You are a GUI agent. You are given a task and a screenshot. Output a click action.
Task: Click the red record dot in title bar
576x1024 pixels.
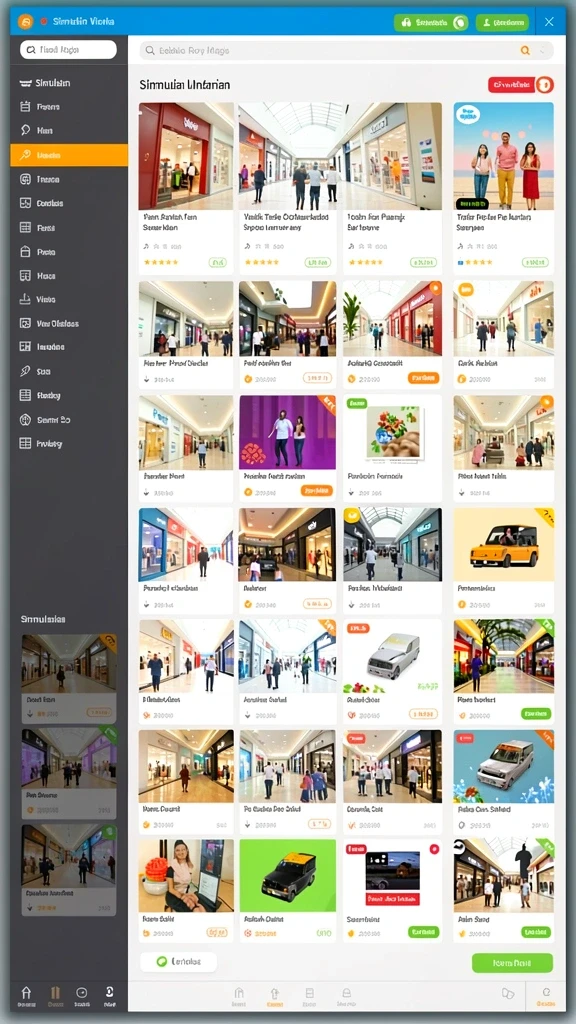click(x=44, y=22)
